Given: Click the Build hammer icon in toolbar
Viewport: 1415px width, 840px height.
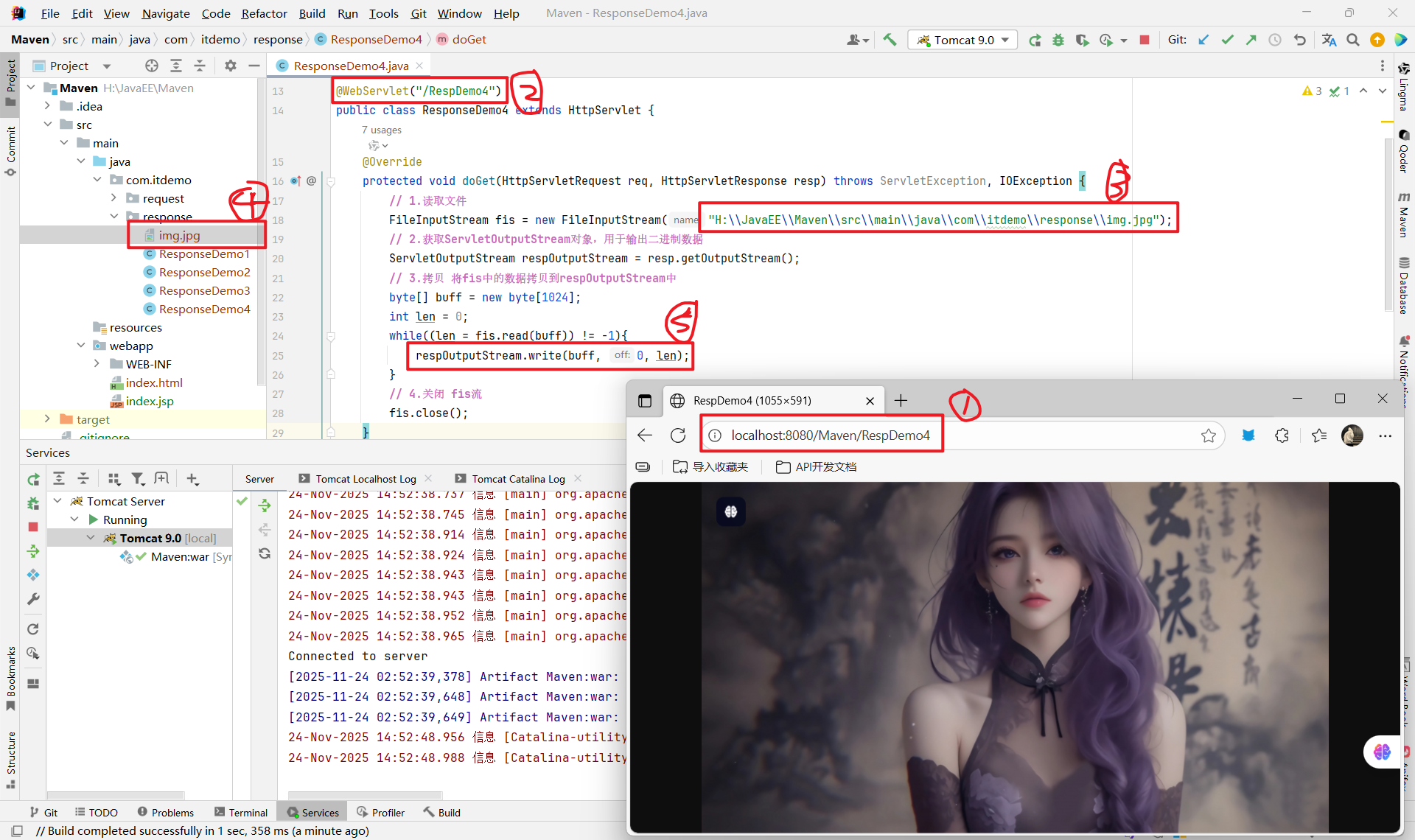Looking at the screenshot, I should 890,40.
